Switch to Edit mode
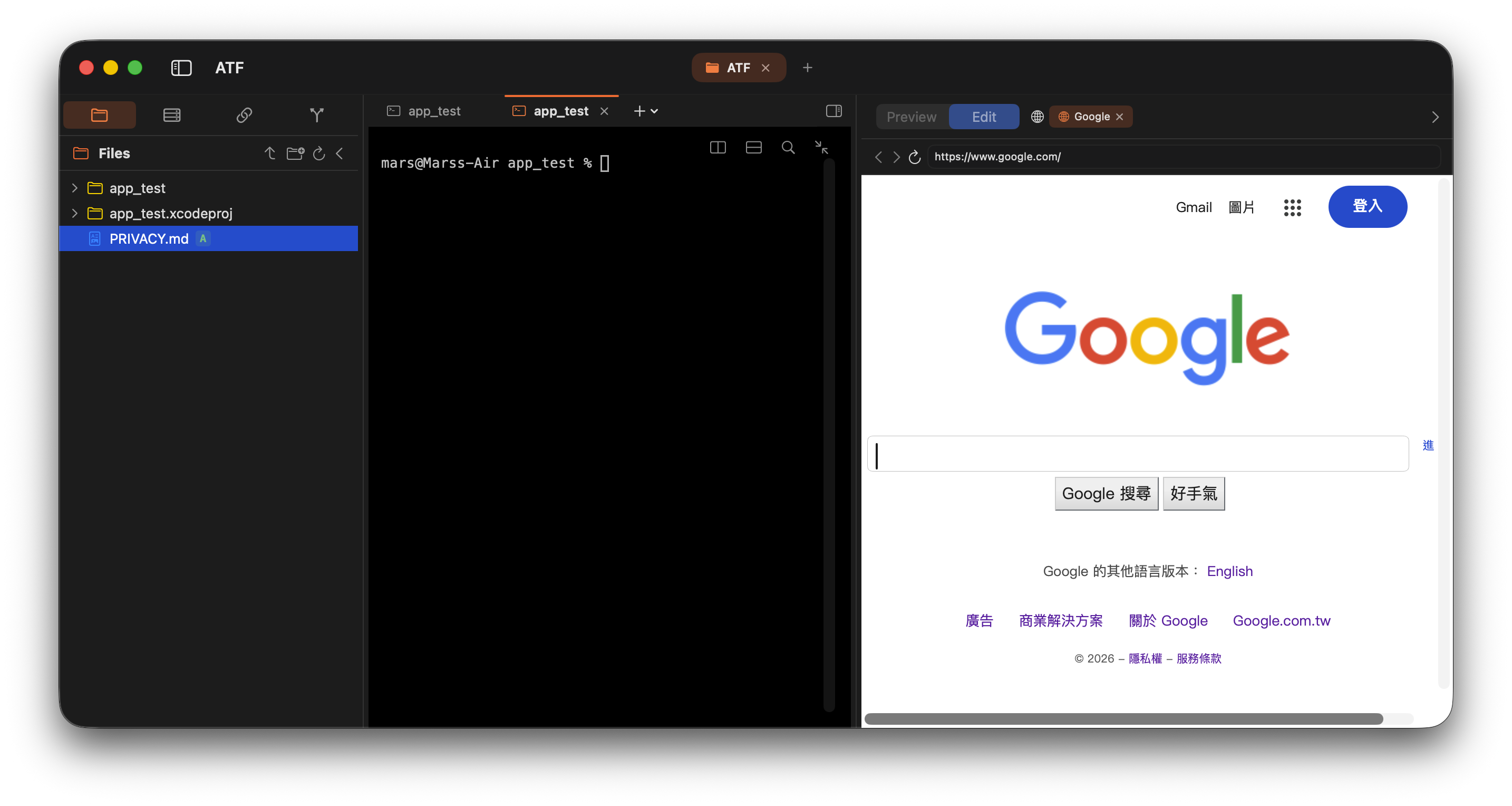 coord(984,117)
